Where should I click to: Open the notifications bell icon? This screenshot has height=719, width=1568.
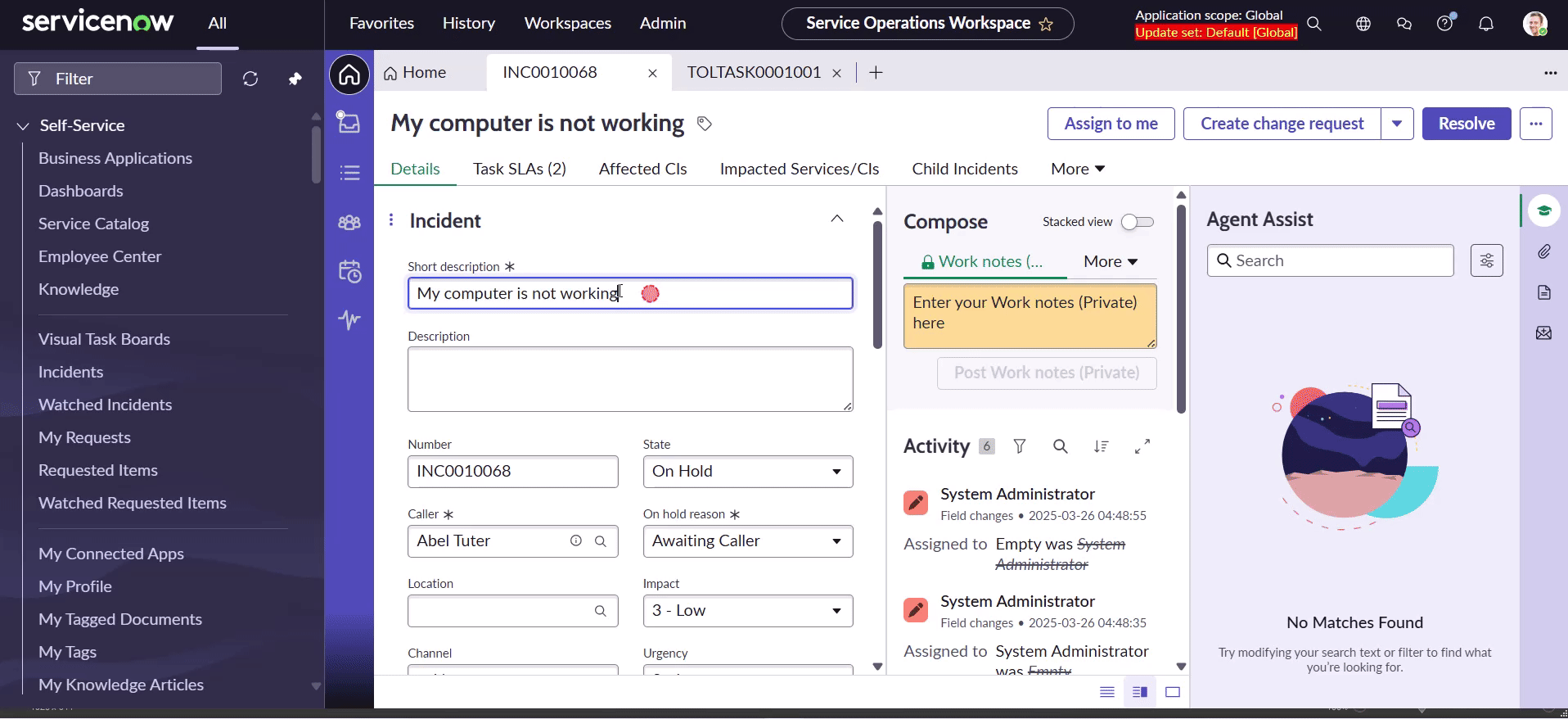1485,24
